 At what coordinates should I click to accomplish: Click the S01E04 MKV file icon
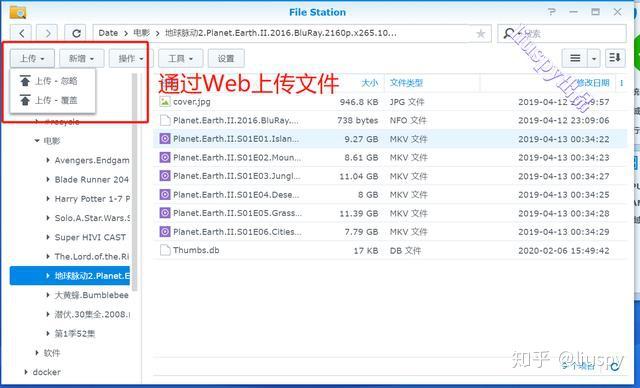pyautogui.click(x=165, y=195)
